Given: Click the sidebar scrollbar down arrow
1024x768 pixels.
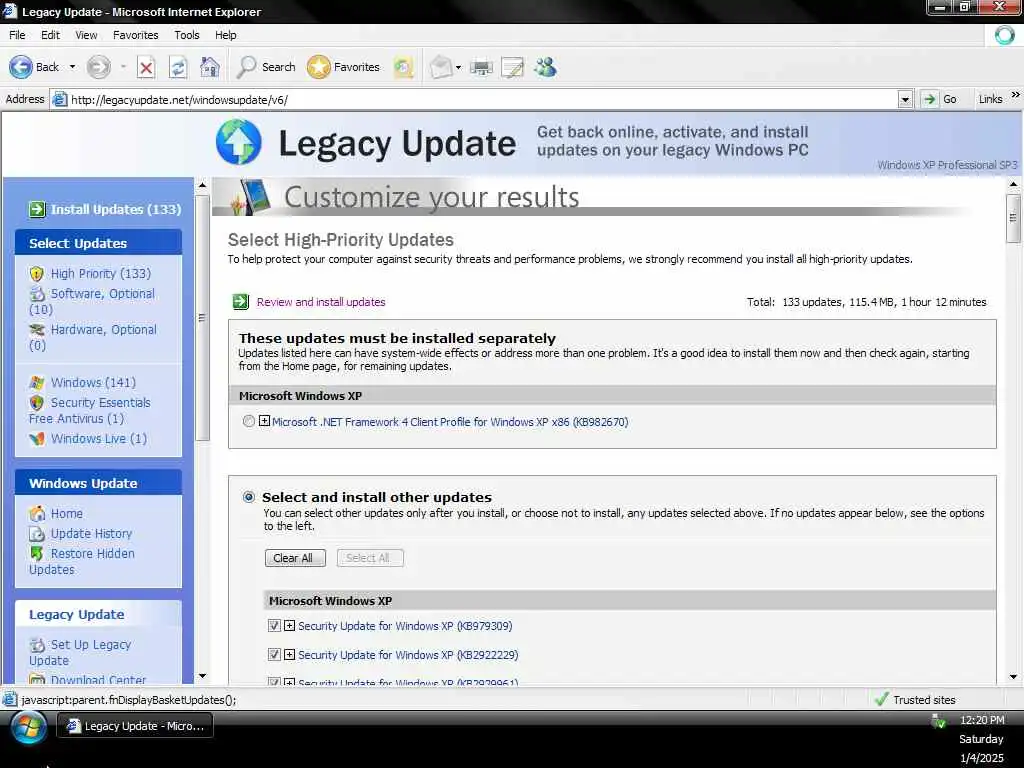Looking at the screenshot, I should (x=202, y=677).
